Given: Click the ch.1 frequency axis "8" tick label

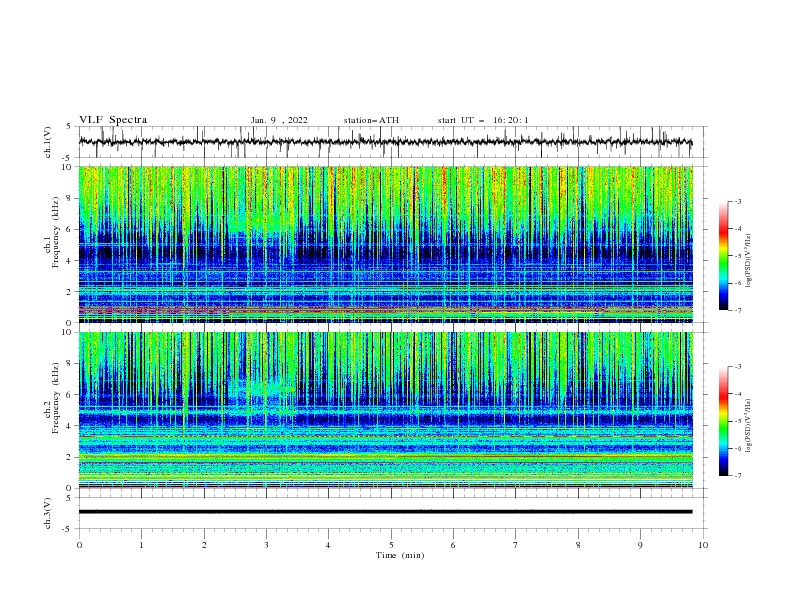Looking at the screenshot, I should coord(70,198).
